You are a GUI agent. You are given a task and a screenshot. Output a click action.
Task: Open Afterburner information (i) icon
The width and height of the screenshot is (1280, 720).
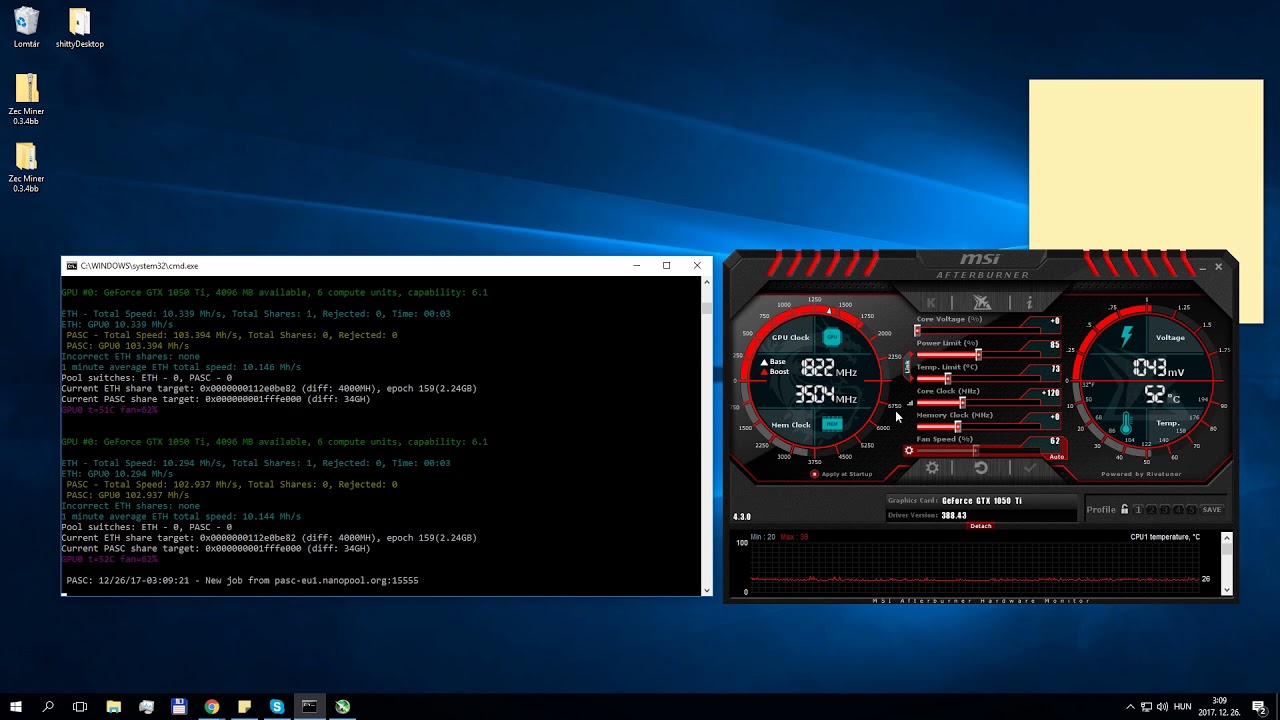pos(1029,302)
